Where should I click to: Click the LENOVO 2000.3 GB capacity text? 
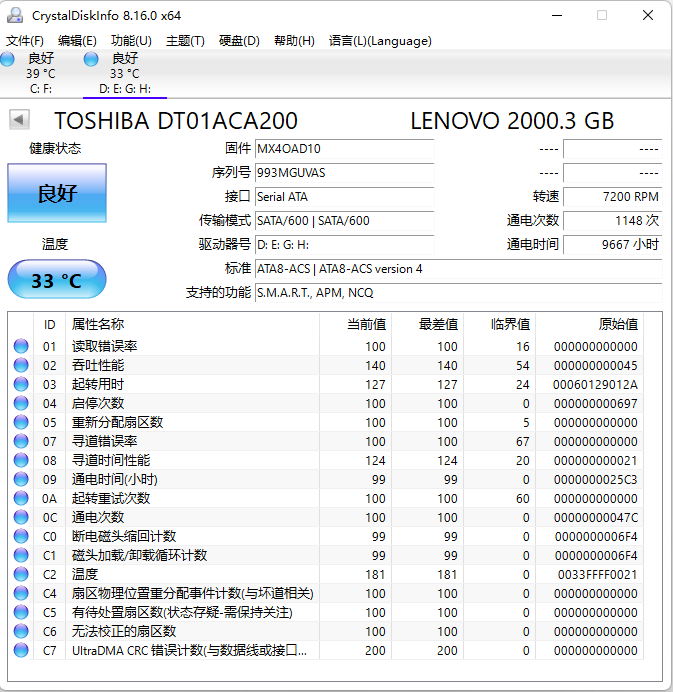(512, 120)
